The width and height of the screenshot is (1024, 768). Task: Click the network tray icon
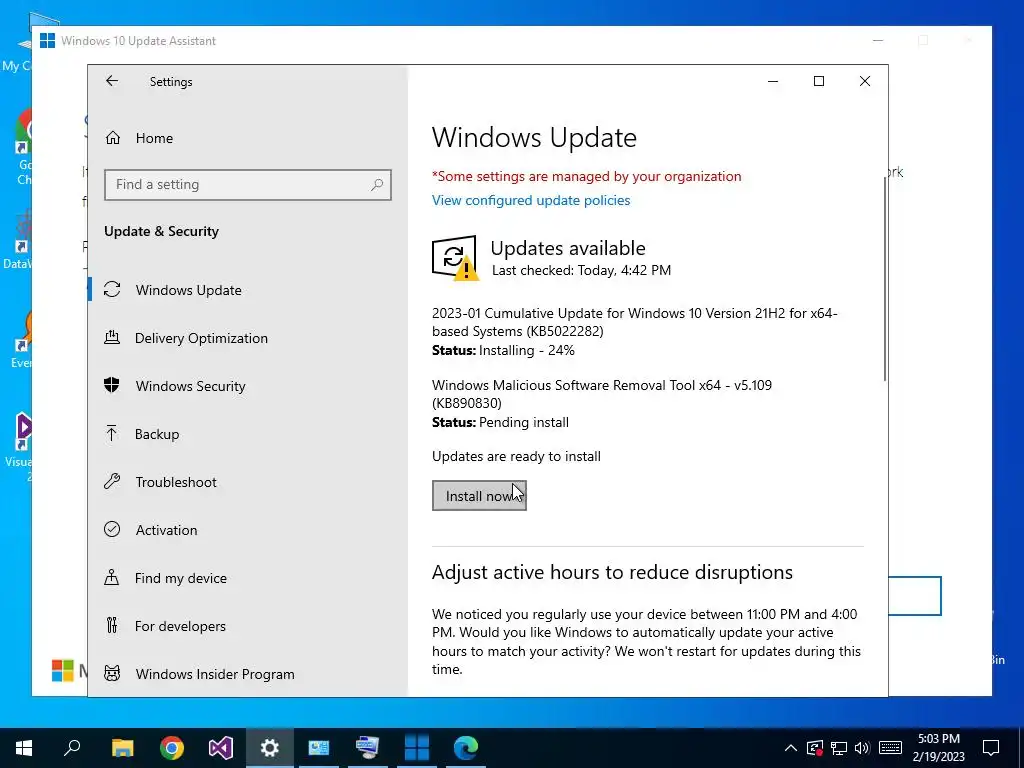pyautogui.click(x=839, y=748)
